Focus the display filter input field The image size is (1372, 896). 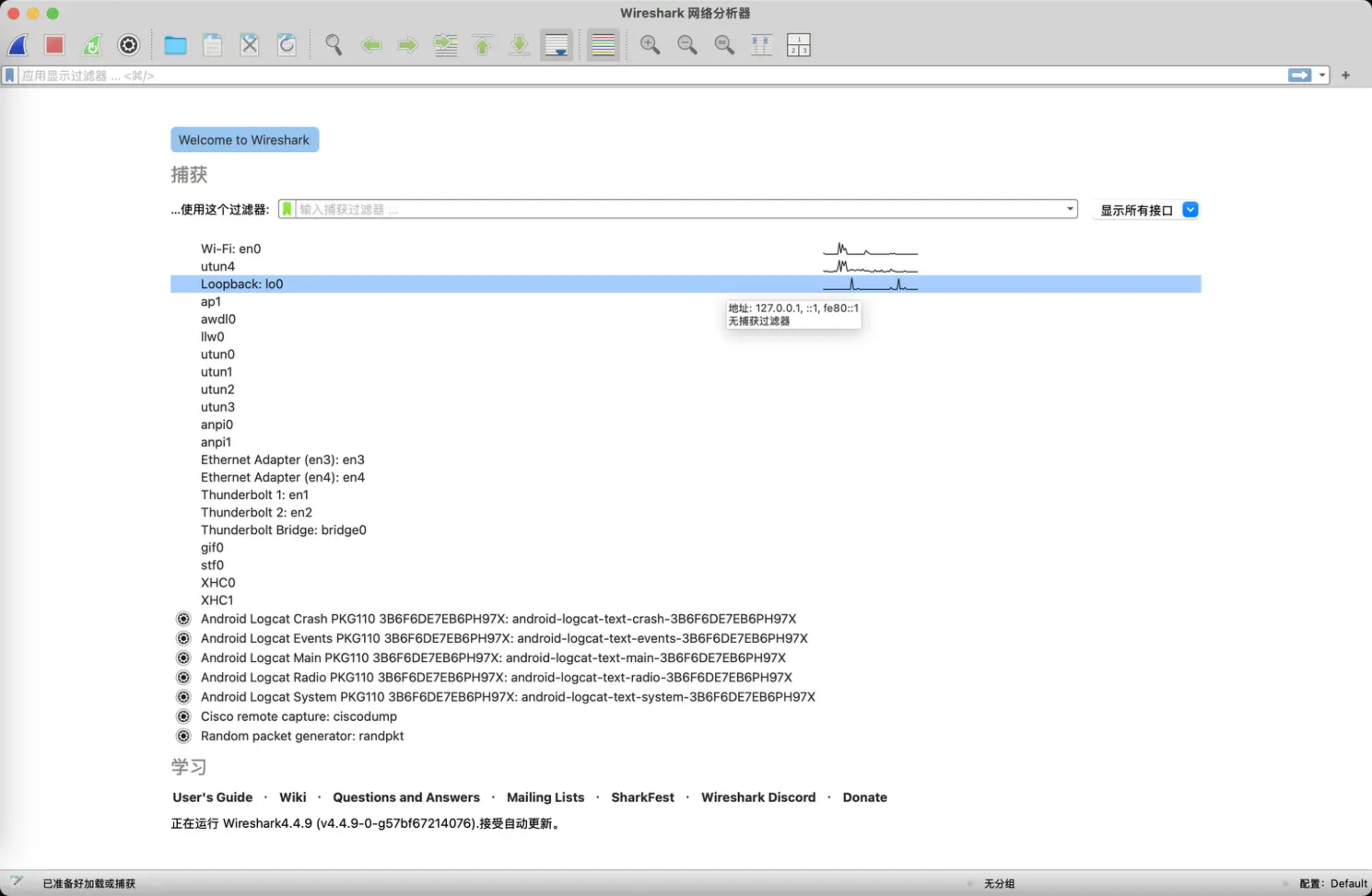tap(651, 76)
